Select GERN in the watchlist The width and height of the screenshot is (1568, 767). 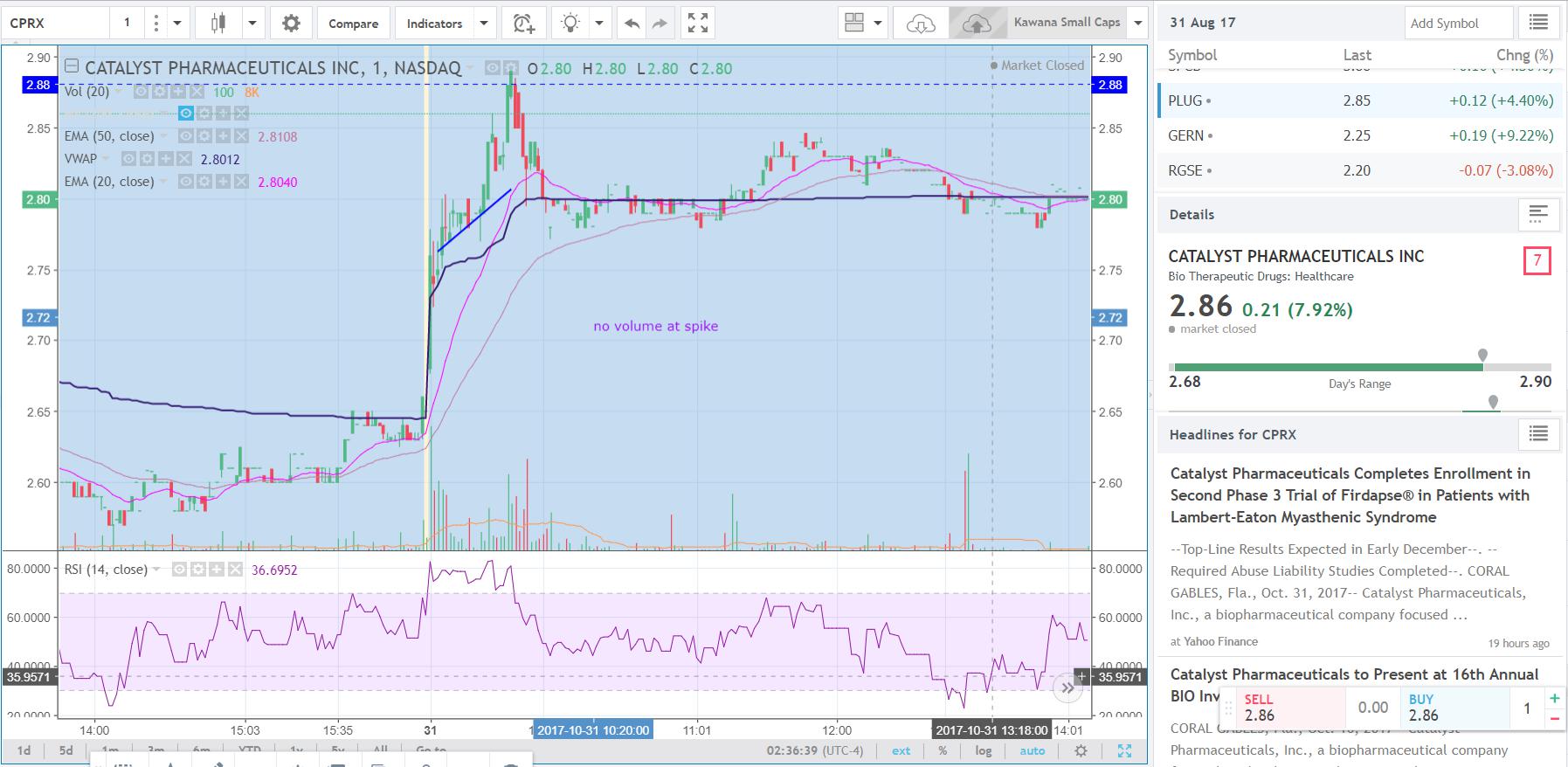pyautogui.click(x=1360, y=135)
